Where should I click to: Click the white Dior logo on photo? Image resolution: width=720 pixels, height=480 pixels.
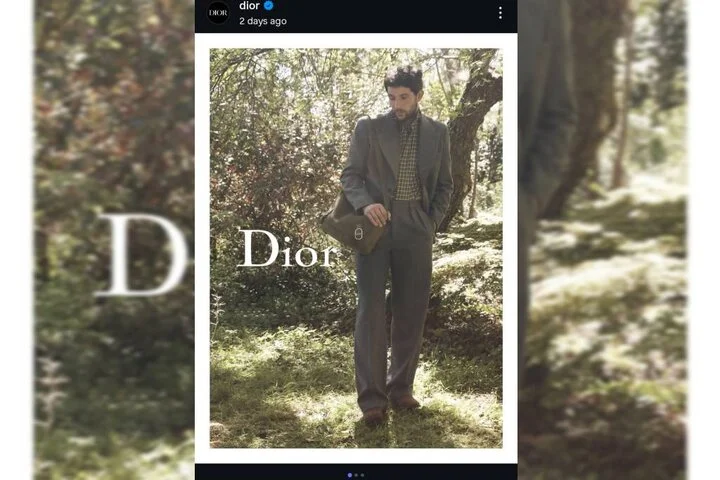(x=286, y=248)
